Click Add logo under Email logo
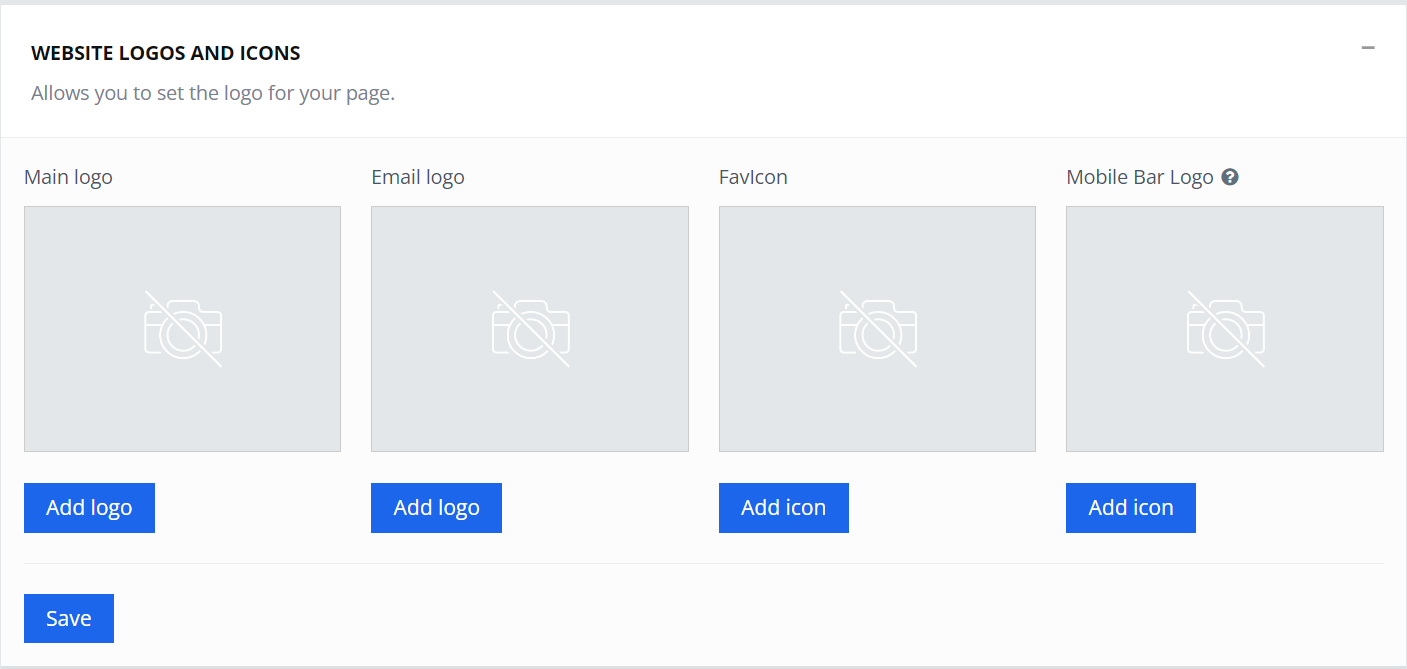 (x=436, y=508)
